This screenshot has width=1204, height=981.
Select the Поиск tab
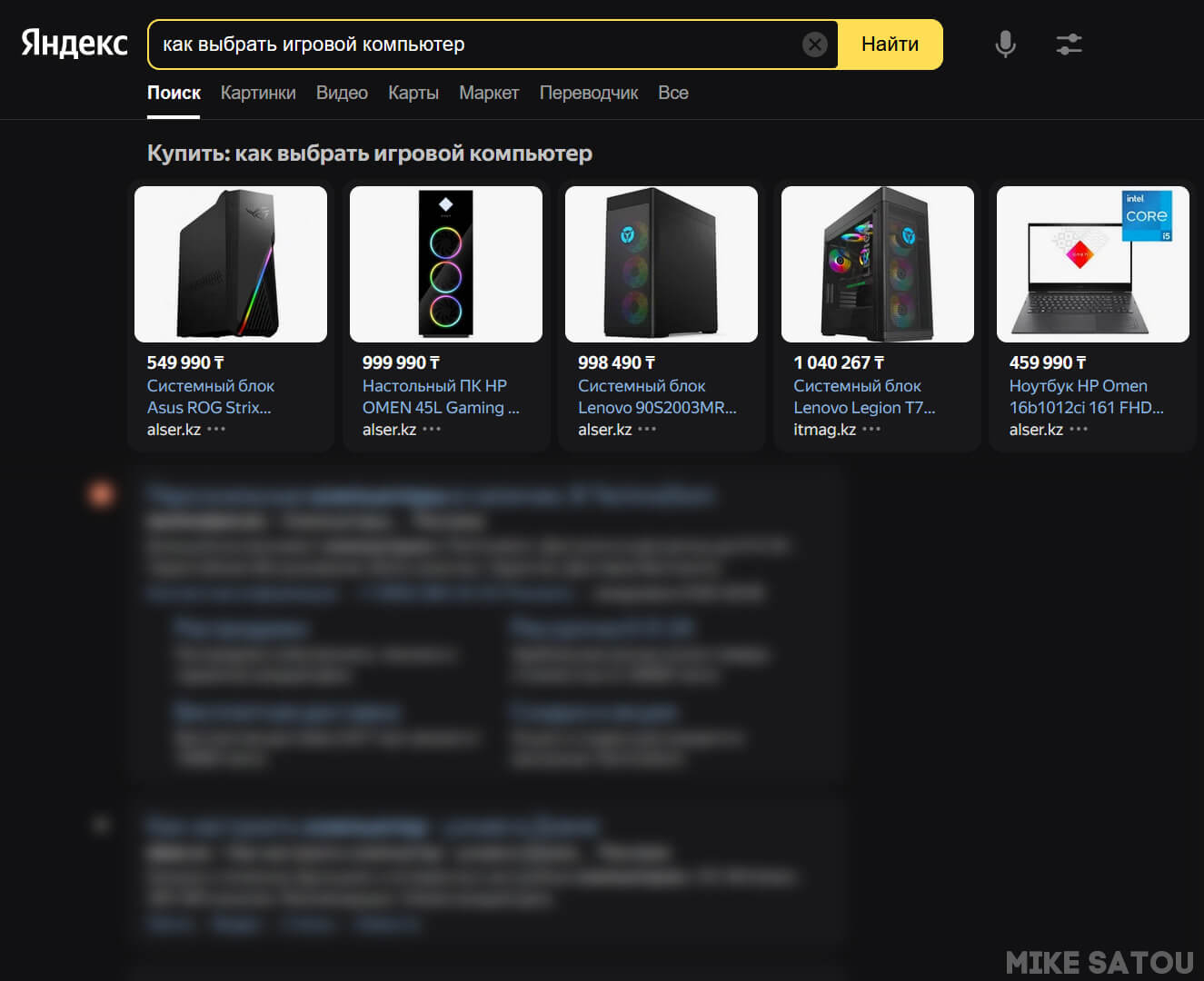[174, 93]
